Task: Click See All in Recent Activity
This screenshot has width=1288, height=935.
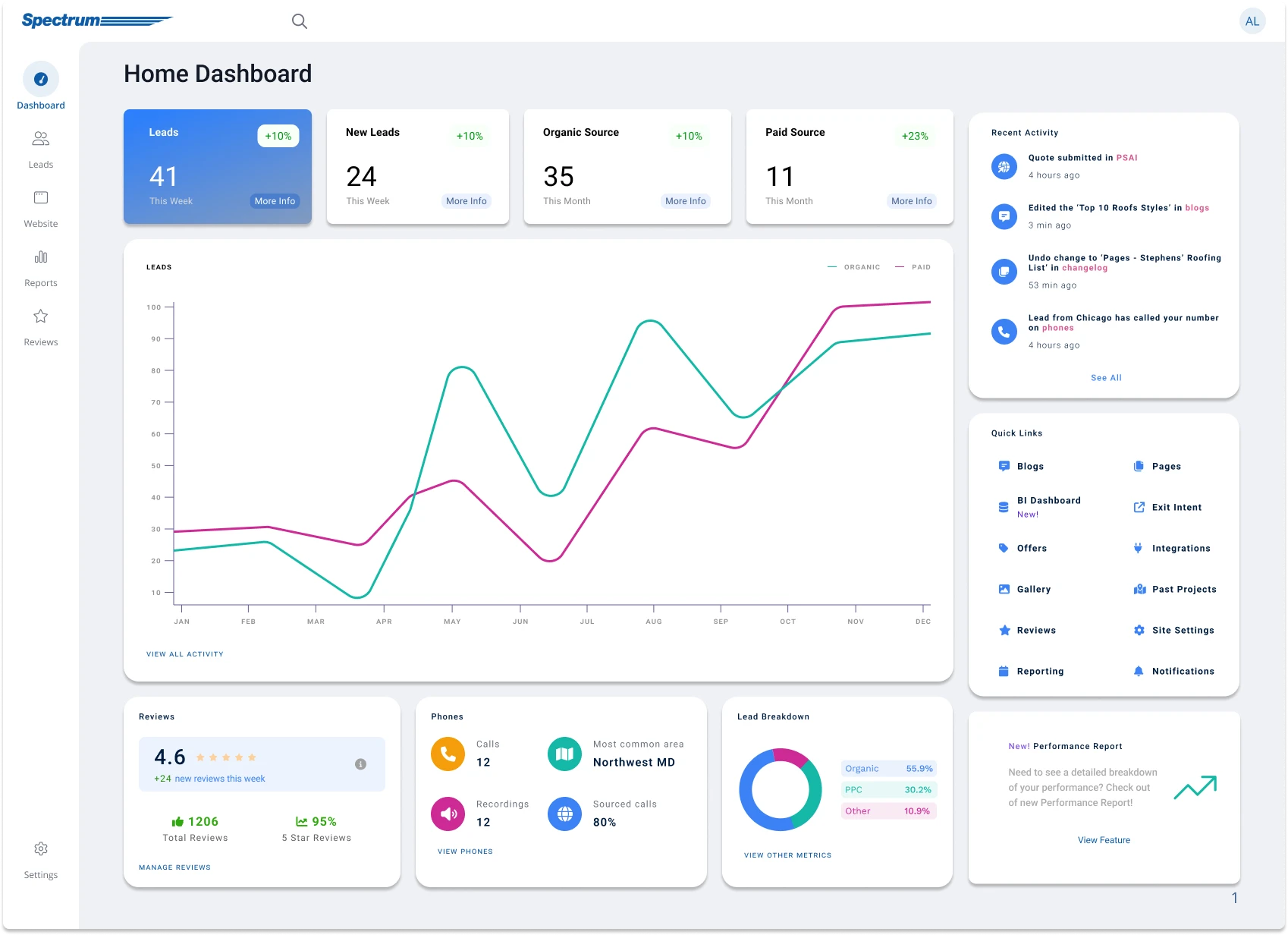Action: [1106, 378]
